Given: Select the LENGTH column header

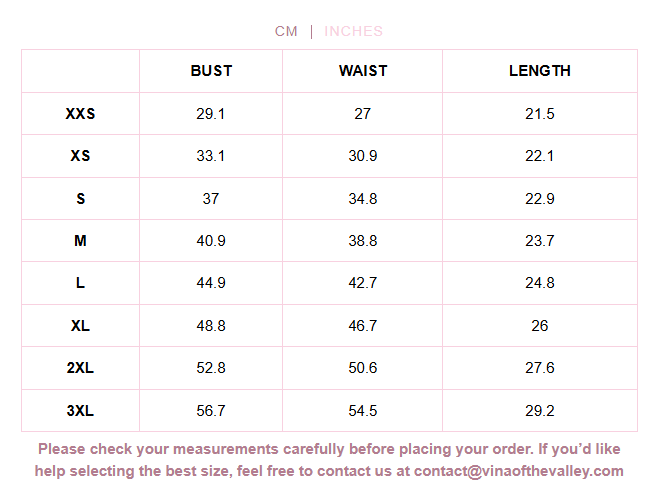Looking at the screenshot, I should 540,71.
